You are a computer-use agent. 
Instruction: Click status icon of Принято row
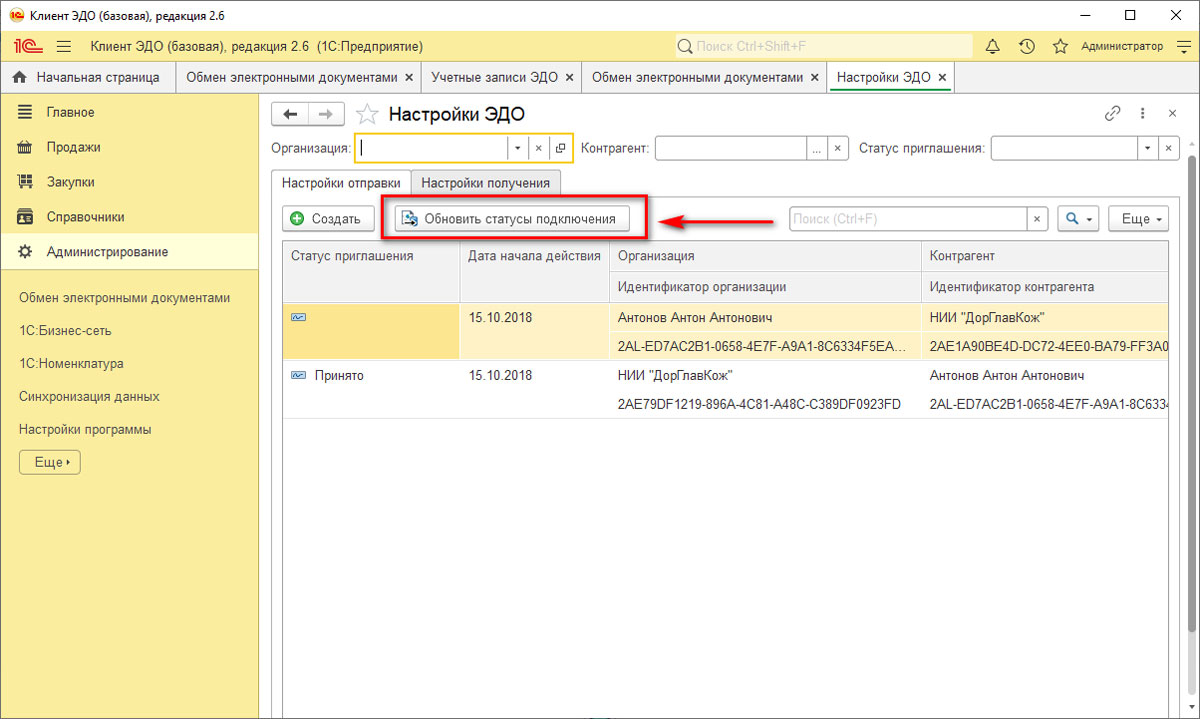pos(298,376)
